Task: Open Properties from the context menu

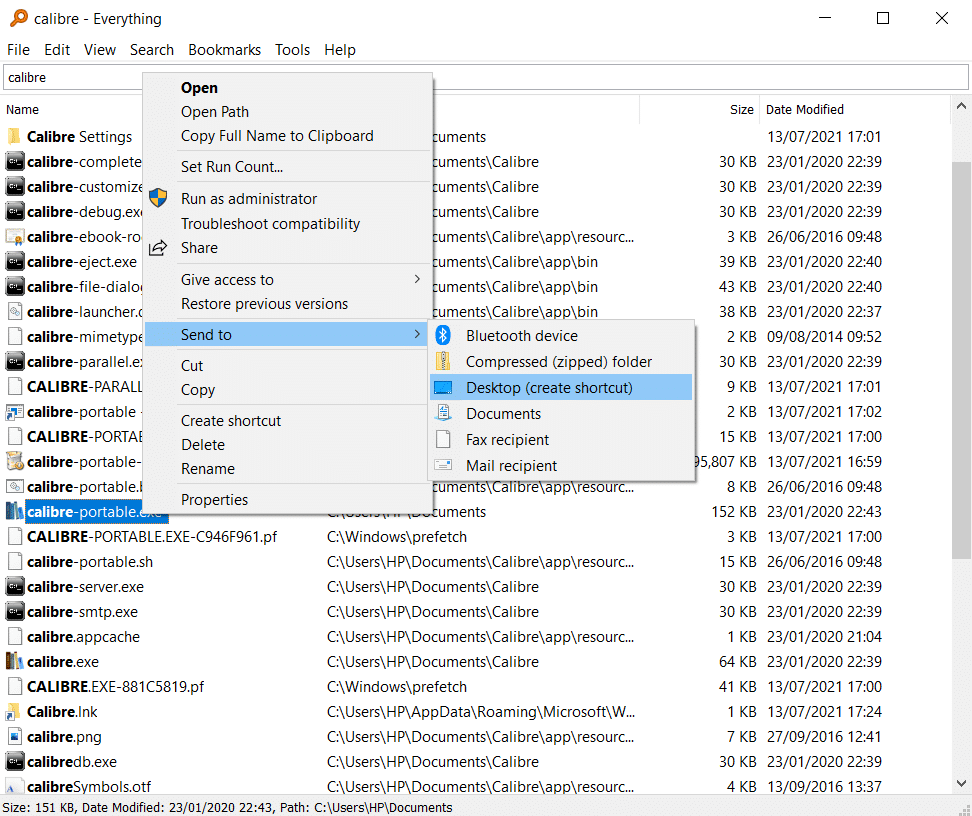Action: point(288,499)
